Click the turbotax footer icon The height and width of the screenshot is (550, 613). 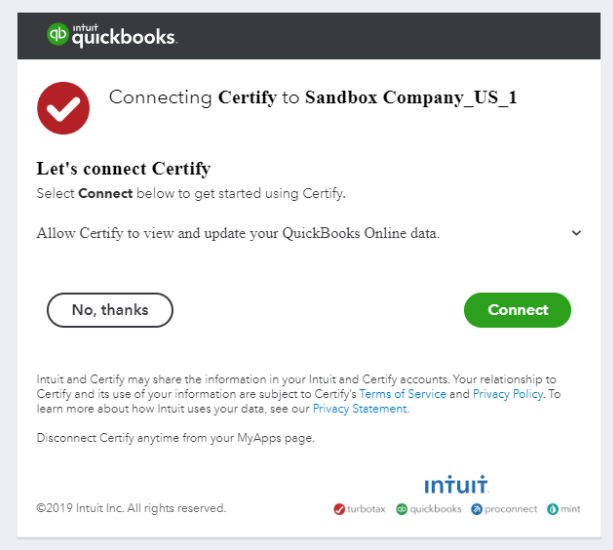(x=339, y=509)
